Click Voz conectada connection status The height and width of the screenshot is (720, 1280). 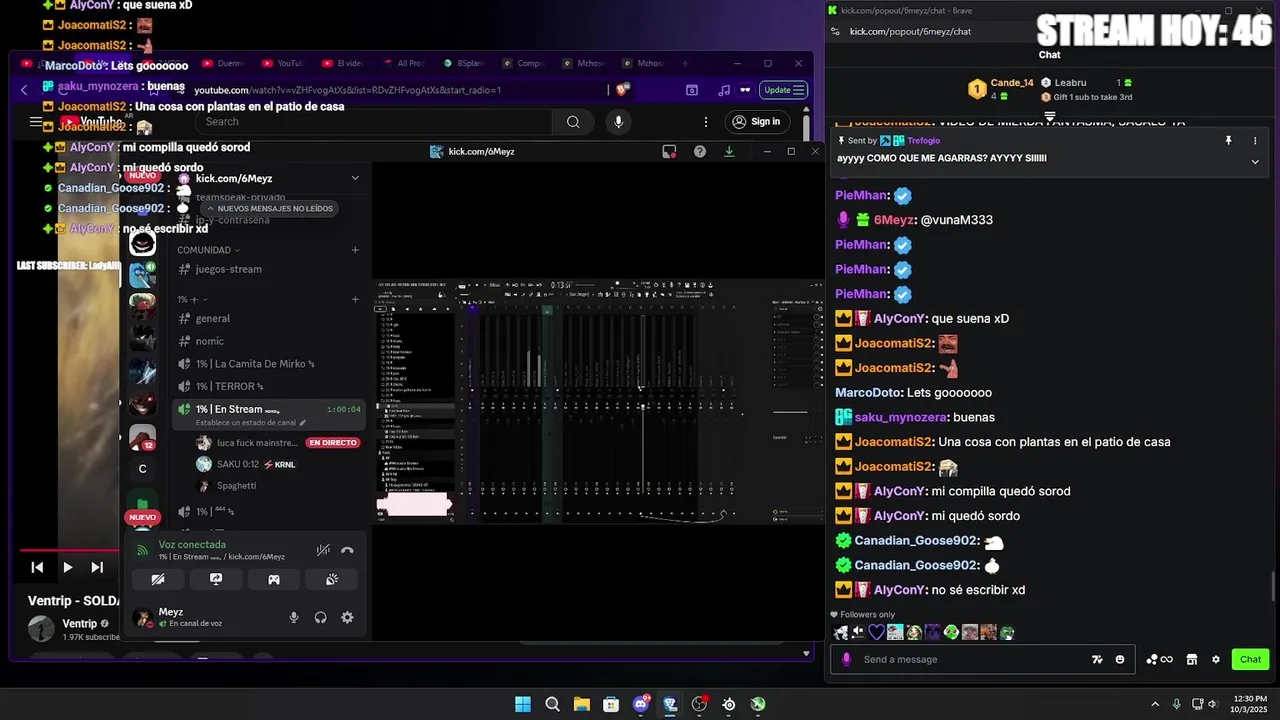(x=192, y=545)
